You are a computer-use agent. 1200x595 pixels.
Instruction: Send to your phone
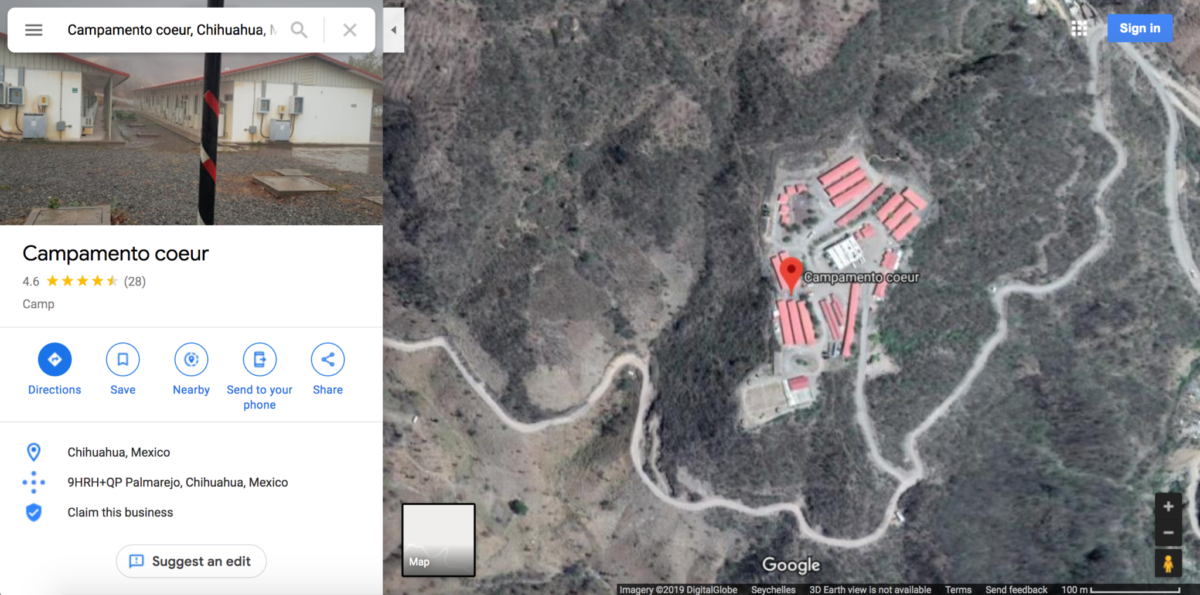(260, 377)
